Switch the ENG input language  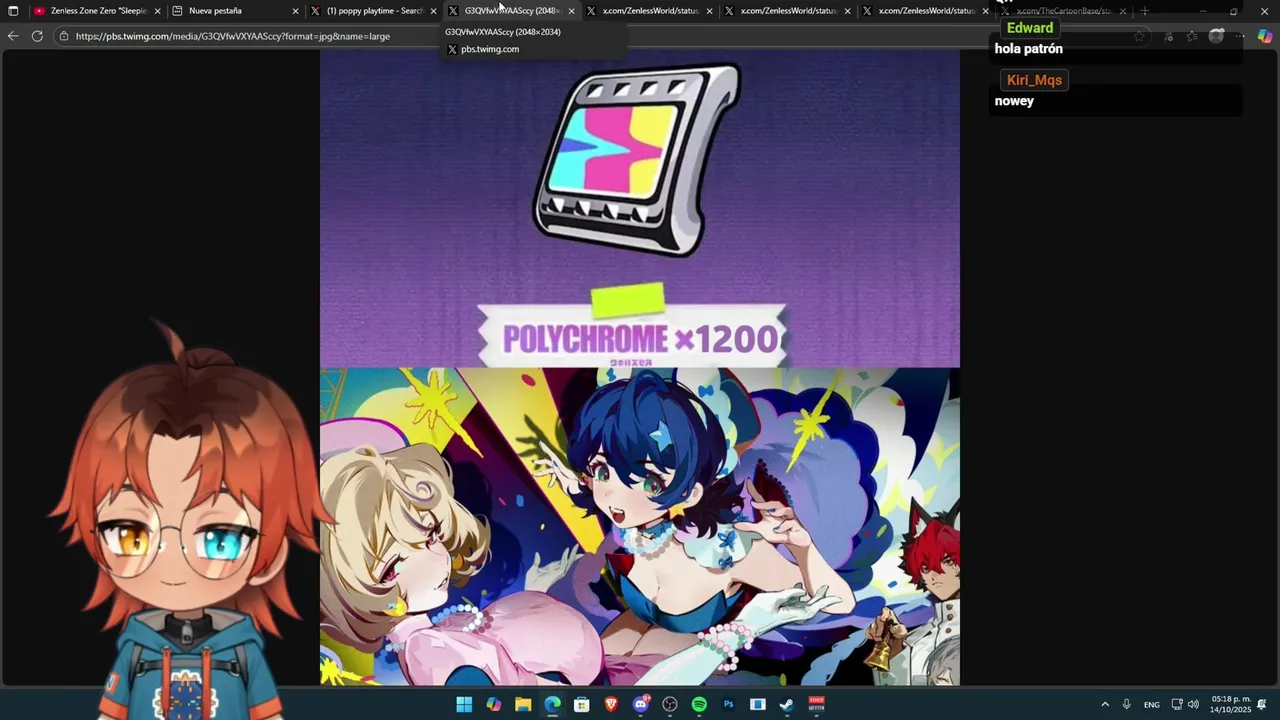tap(1152, 705)
